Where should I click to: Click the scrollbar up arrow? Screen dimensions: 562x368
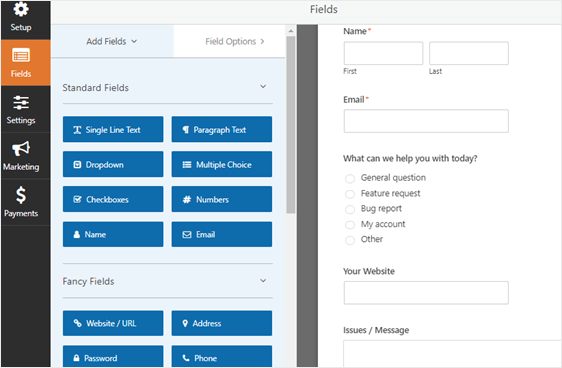(291, 31)
